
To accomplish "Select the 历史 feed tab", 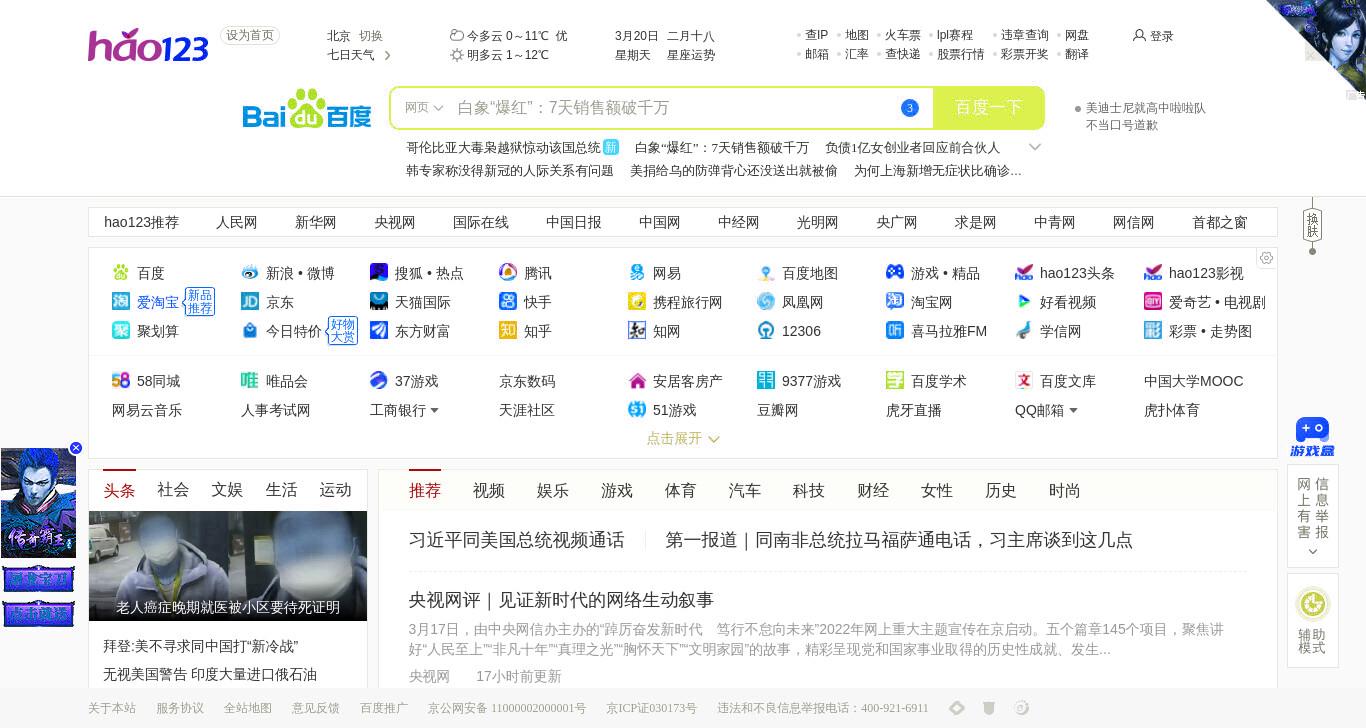I will pyautogui.click(x=1001, y=490).
